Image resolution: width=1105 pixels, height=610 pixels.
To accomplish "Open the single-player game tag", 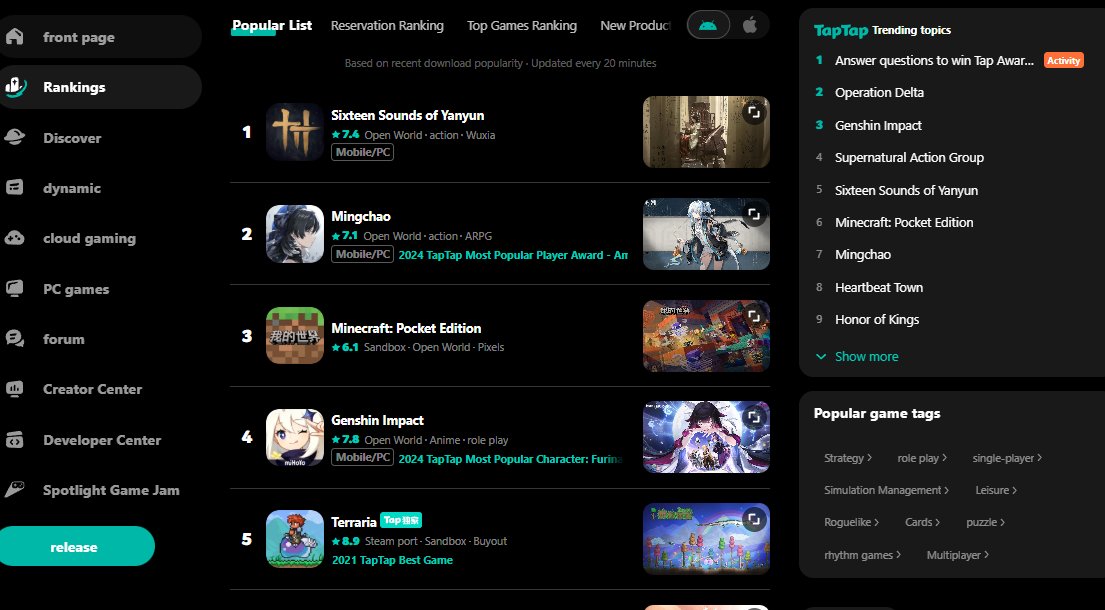I will [1007, 458].
